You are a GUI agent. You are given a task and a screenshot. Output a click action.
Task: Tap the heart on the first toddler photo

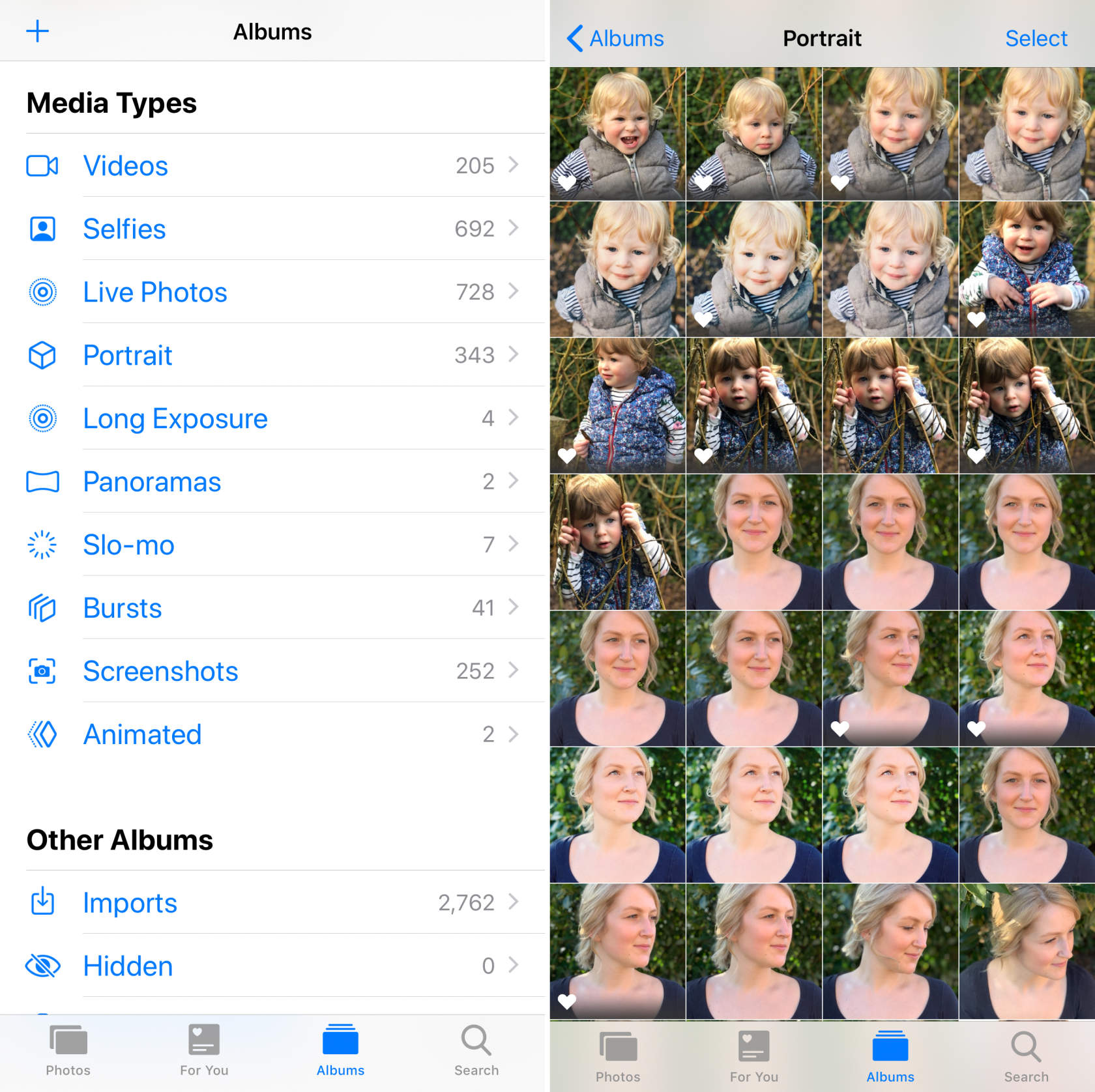coord(566,183)
